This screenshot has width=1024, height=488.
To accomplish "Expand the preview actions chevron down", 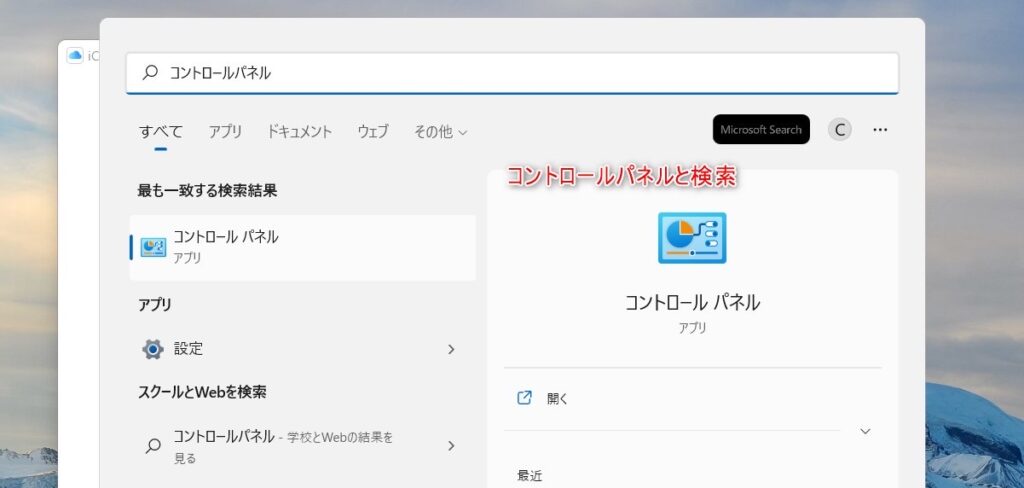I will point(865,431).
